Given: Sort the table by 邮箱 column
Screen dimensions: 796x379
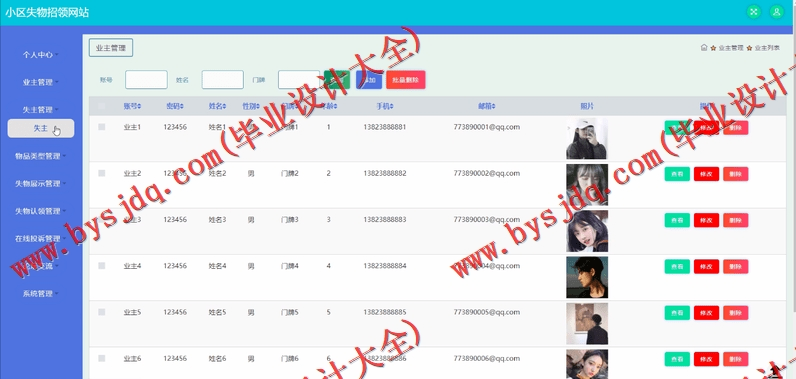Looking at the screenshot, I should tap(487, 106).
